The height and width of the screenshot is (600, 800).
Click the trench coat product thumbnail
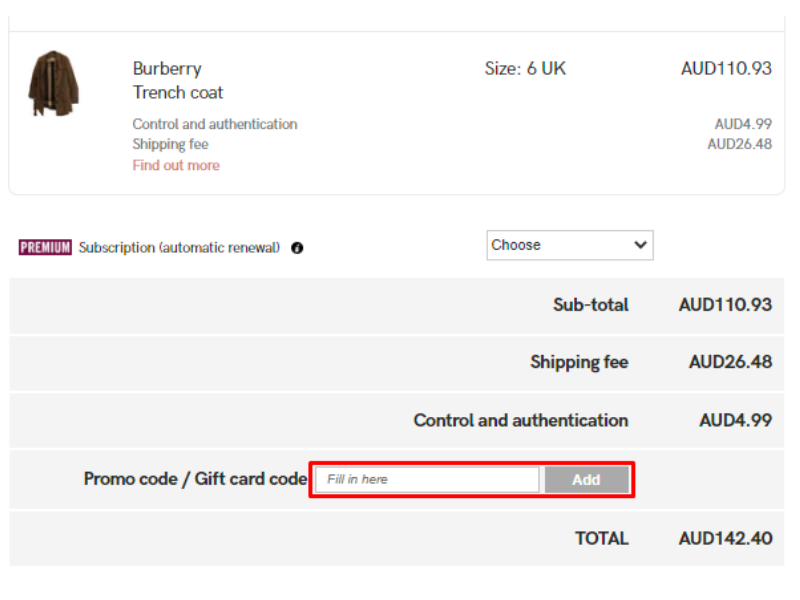tap(54, 84)
